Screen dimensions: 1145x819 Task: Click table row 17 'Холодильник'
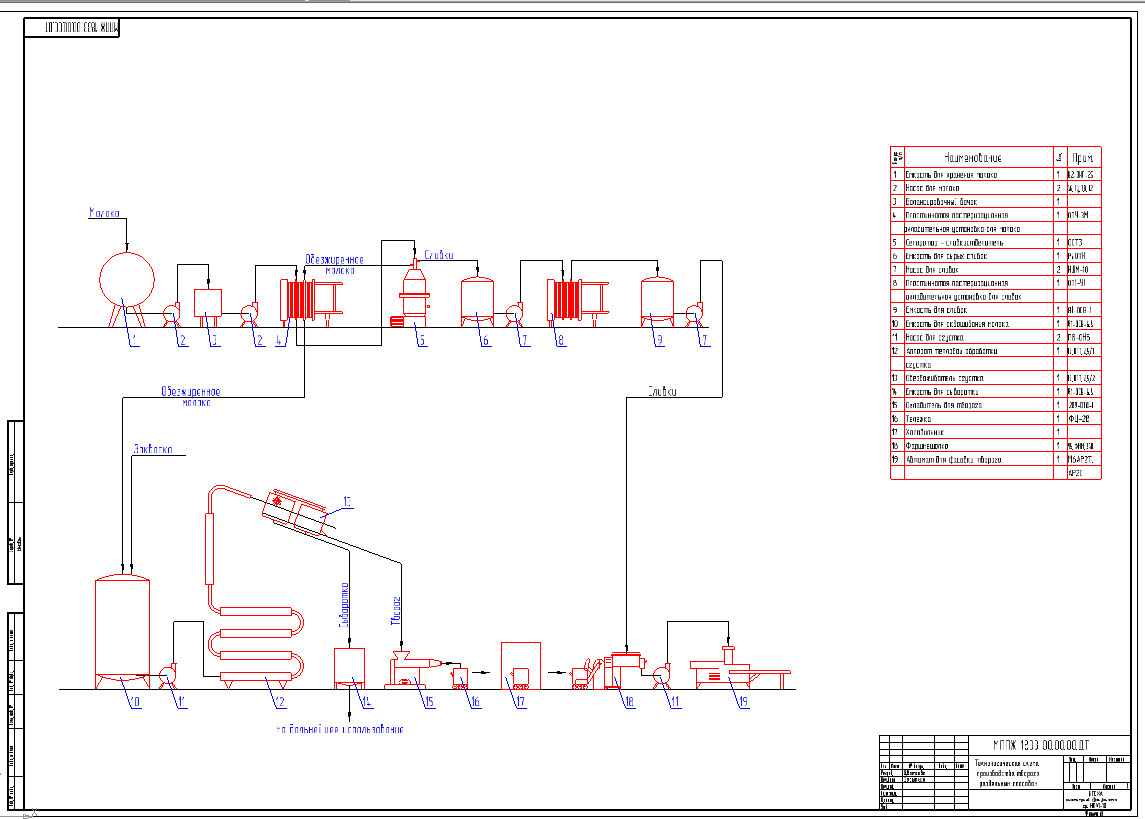(995, 432)
